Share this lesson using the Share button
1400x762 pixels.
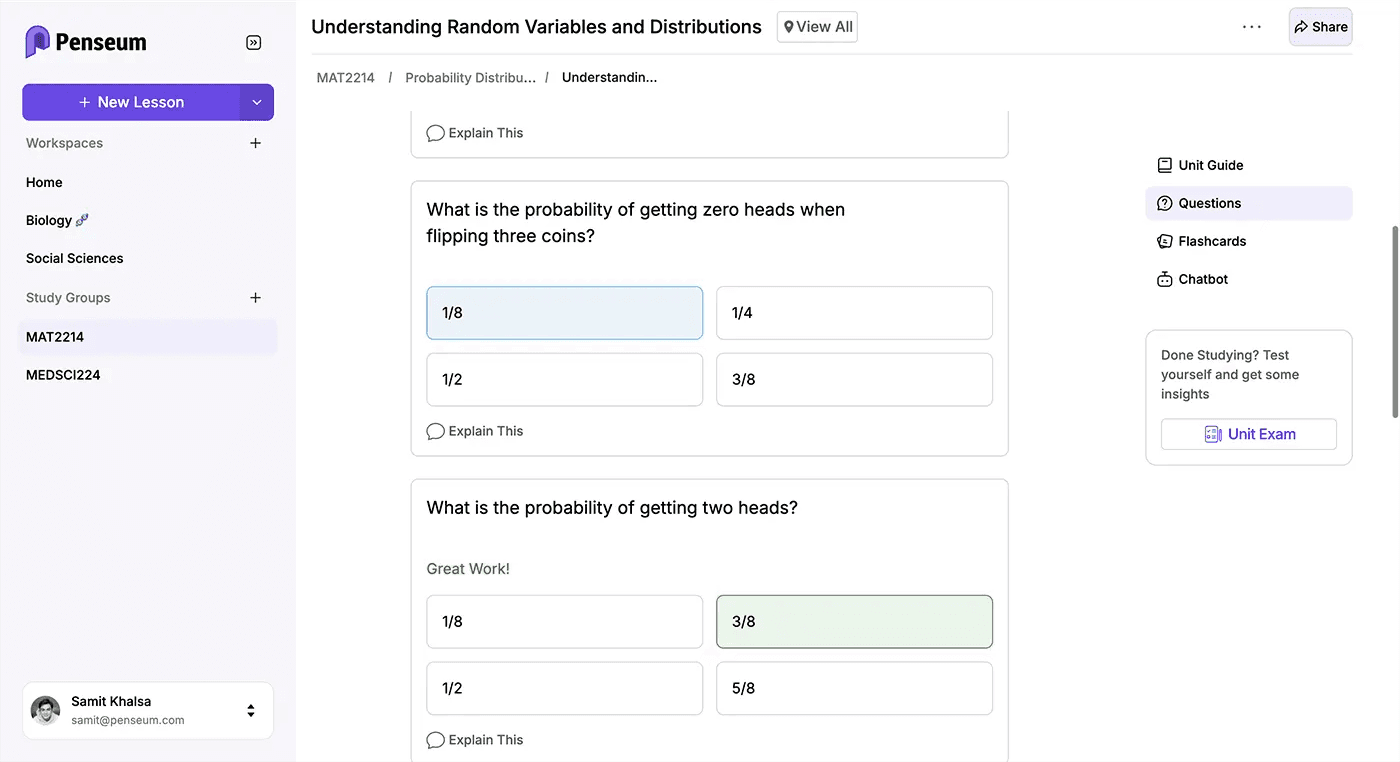click(x=1320, y=27)
